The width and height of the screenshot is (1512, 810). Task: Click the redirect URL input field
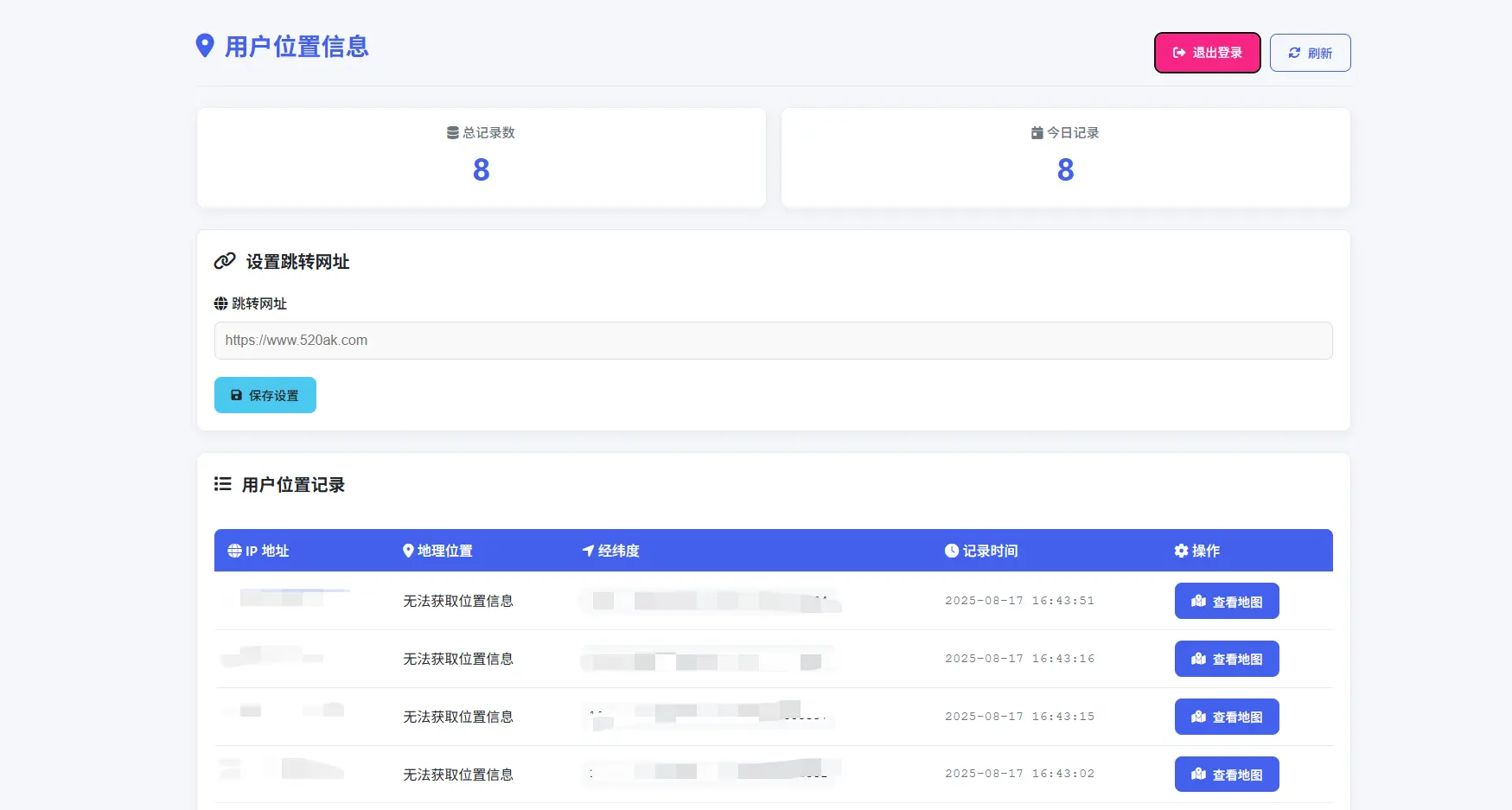pos(773,340)
